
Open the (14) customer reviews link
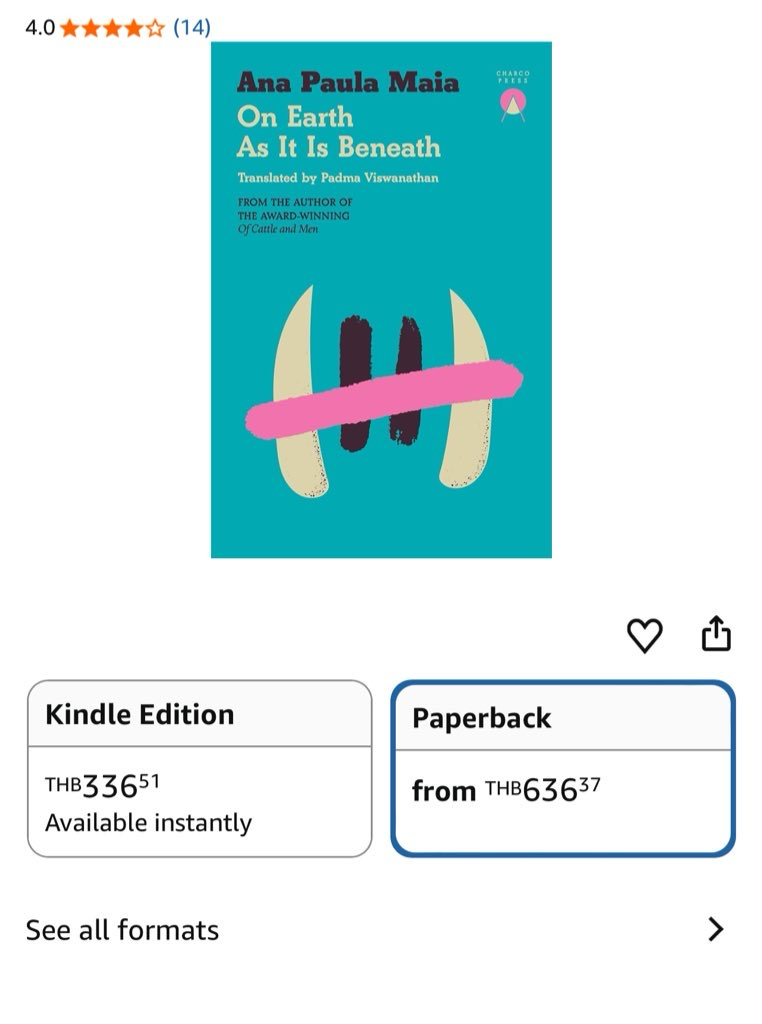tap(191, 27)
